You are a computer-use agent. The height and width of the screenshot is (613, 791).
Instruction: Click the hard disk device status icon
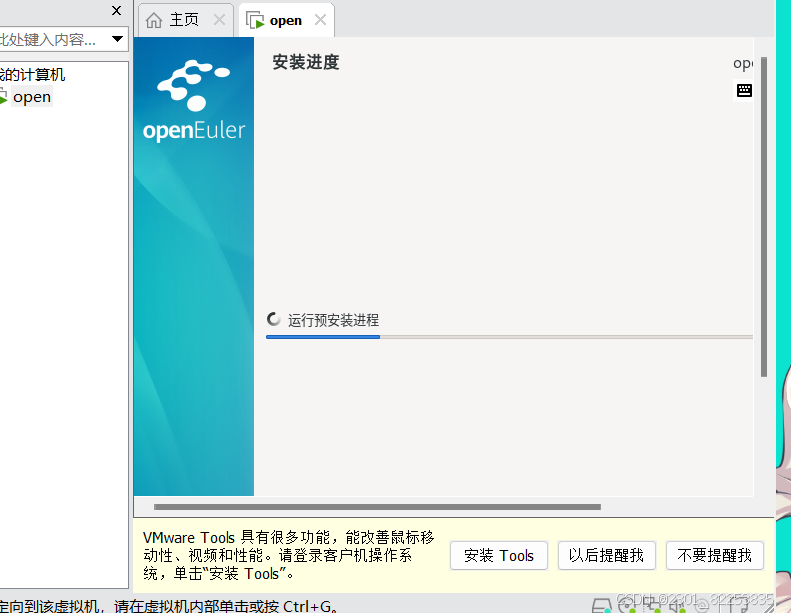click(601, 605)
